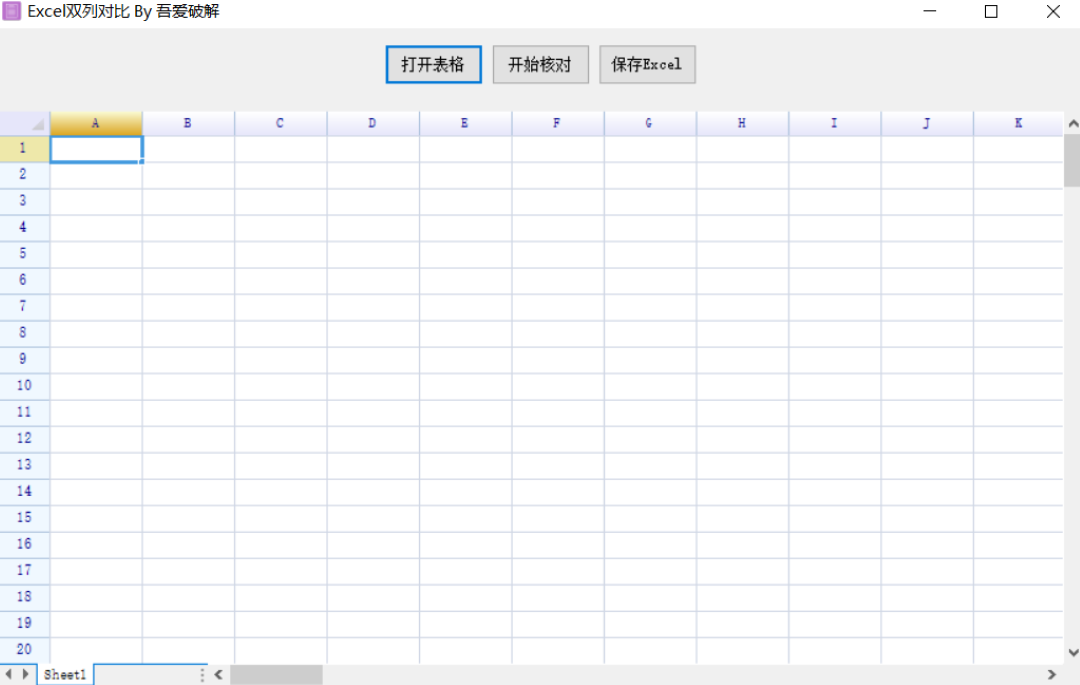Click the splitter handle beside the sheet tabs
This screenshot has width=1080, height=685.
(201, 675)
